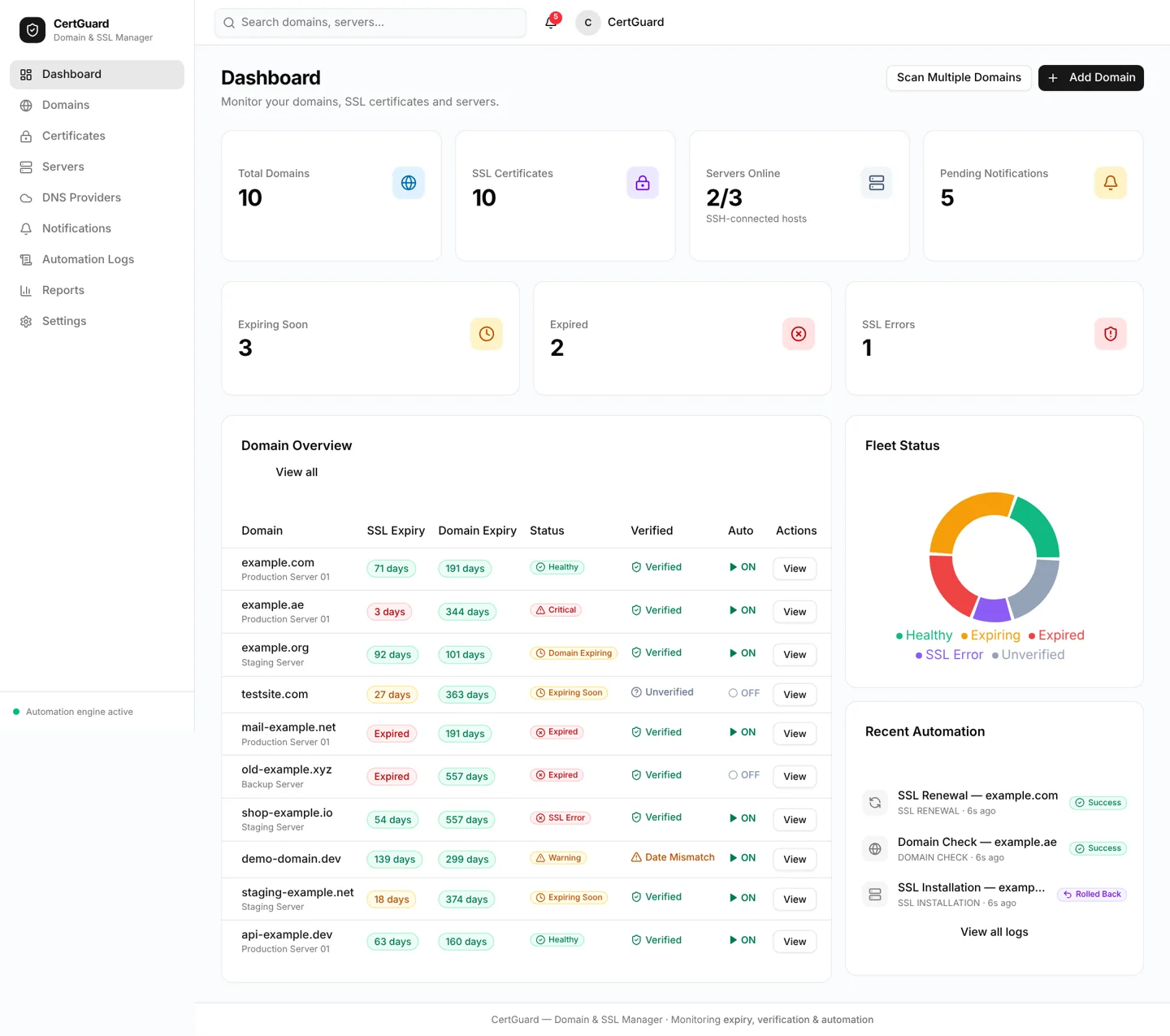Screen dimensions: 1170x1036
Task: Open the View all domains link
Action: [297, 472]
